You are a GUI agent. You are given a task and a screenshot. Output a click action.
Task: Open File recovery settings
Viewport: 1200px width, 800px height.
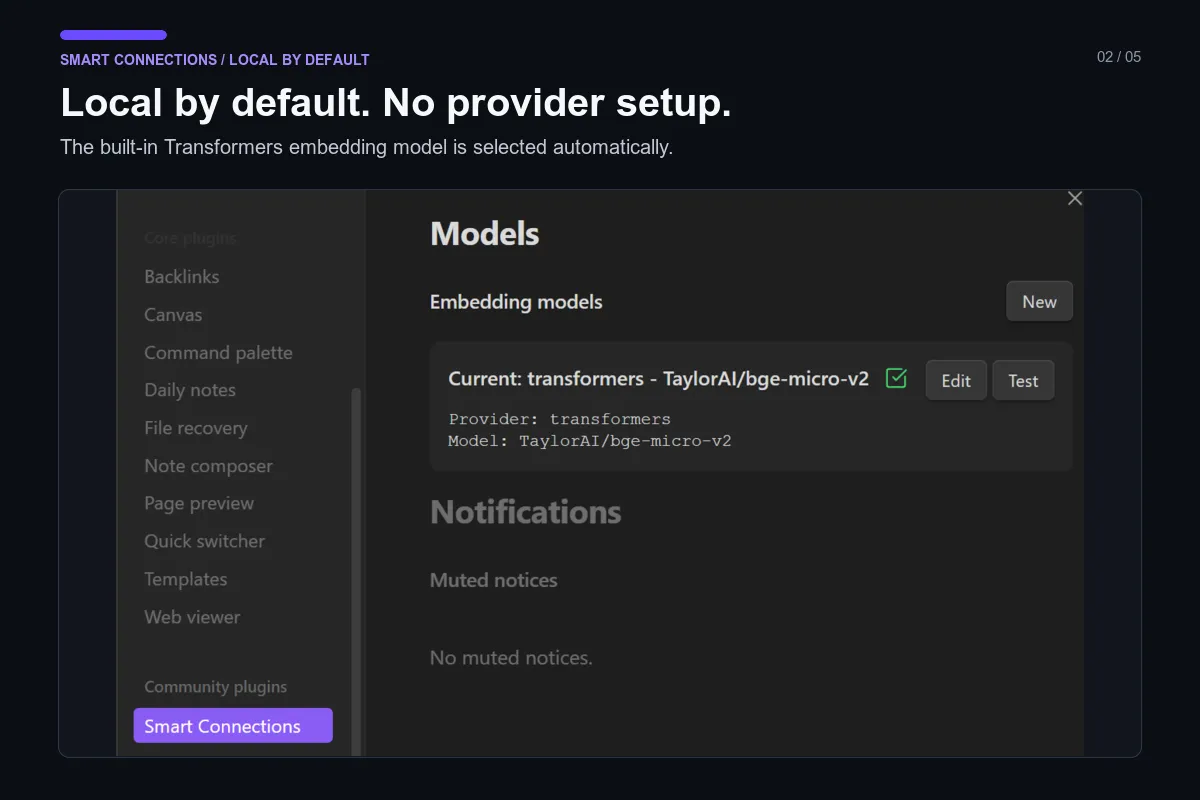(x=195, y=428)
